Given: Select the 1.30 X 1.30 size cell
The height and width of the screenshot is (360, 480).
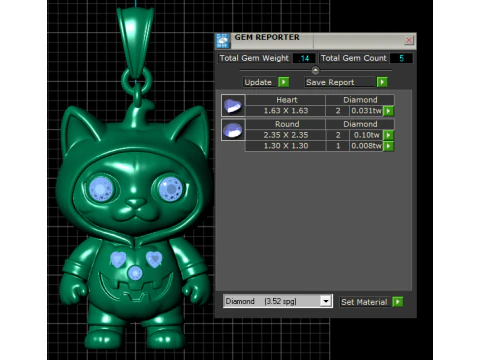Looking at the screenshot, I should (286, 146).
